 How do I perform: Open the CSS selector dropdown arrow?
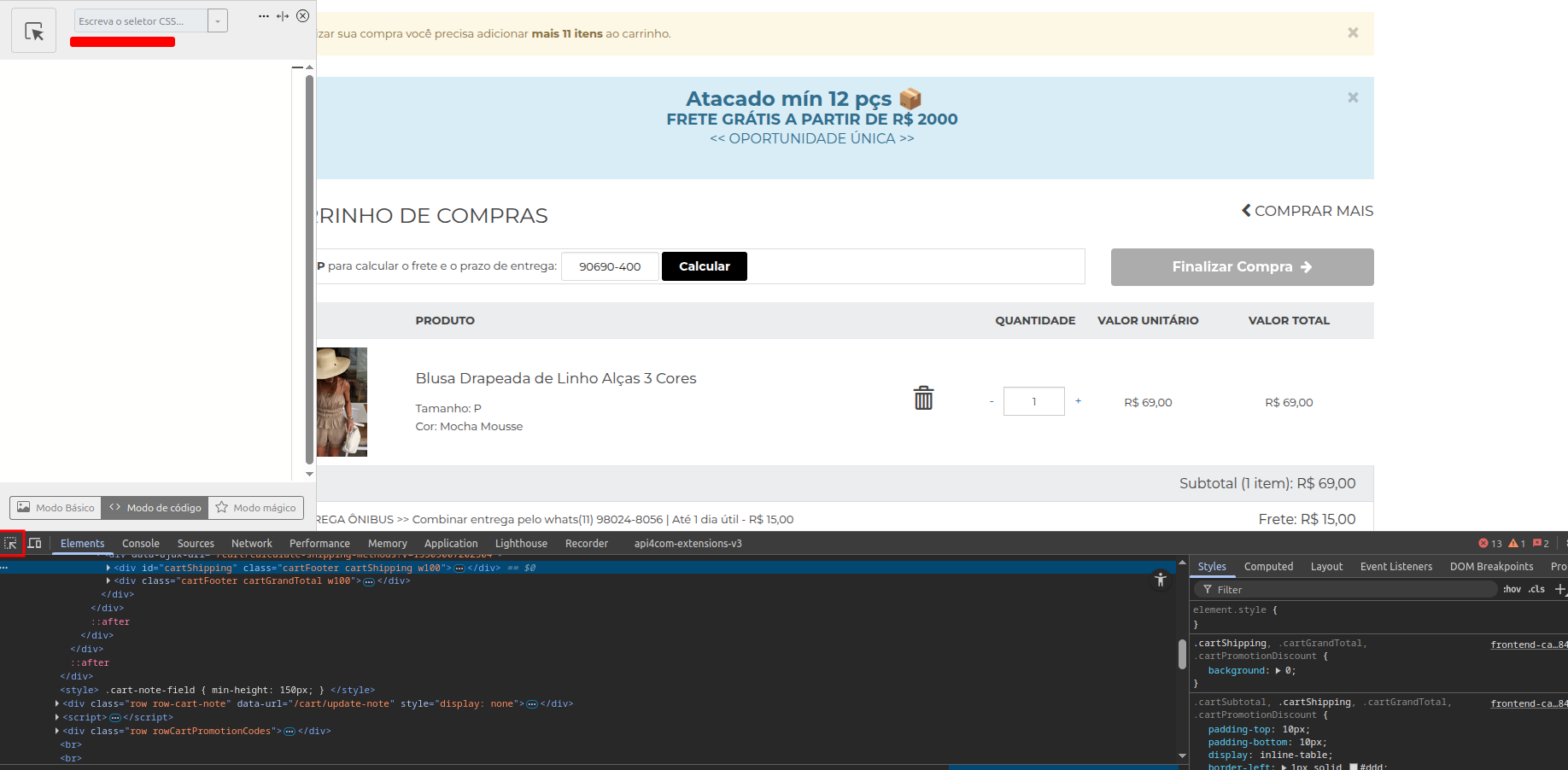[218, 21]
